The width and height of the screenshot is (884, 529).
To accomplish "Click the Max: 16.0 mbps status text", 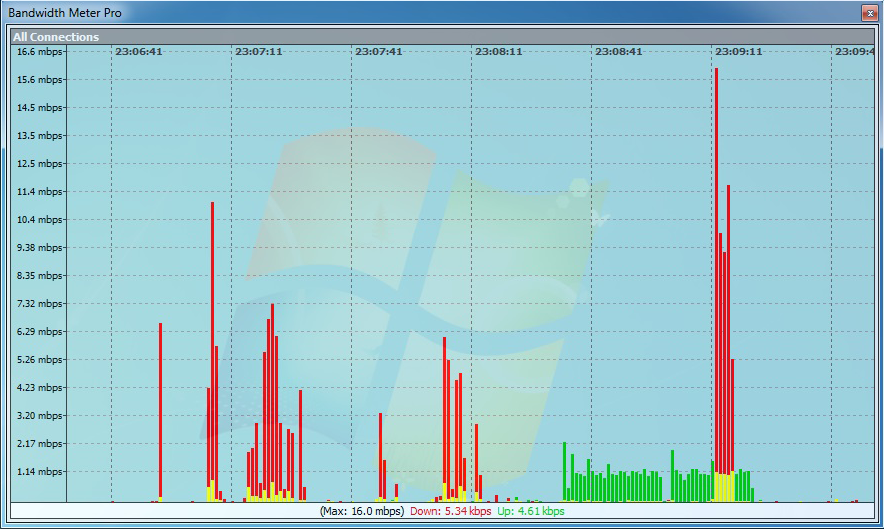I will click(362, 512).
